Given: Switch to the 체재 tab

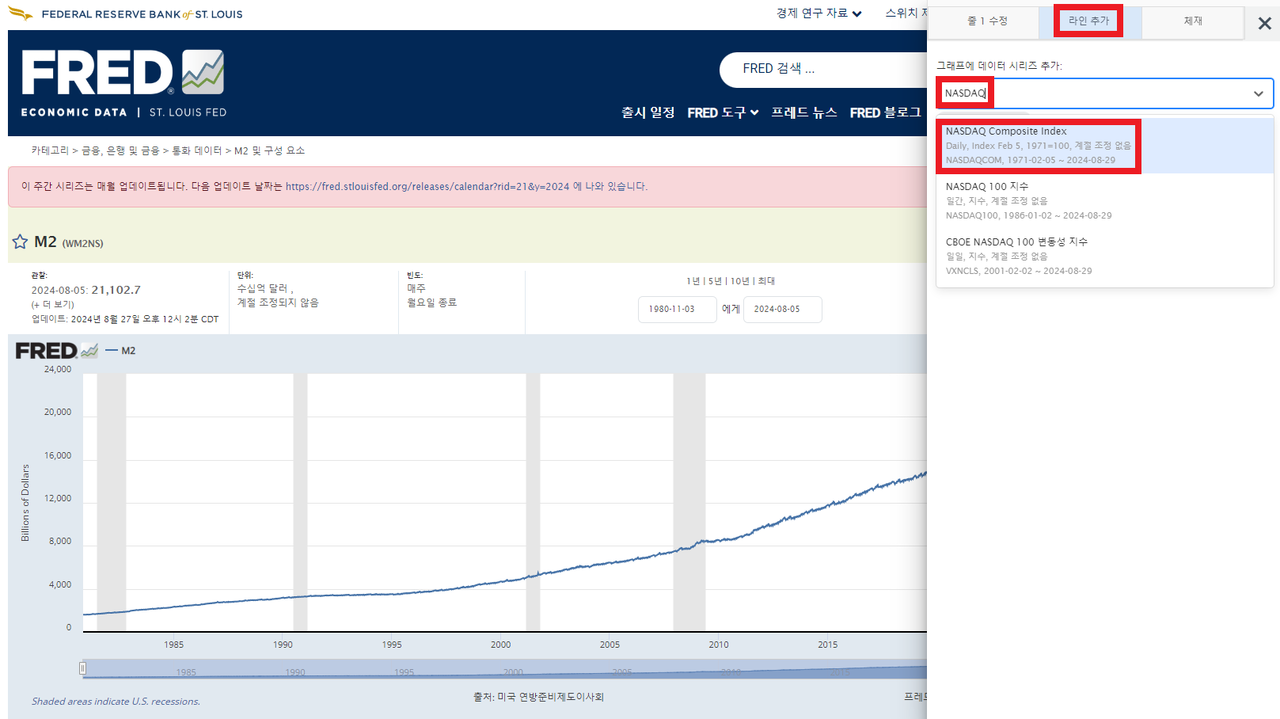Looking at the screenshot, I should 1192,21.
